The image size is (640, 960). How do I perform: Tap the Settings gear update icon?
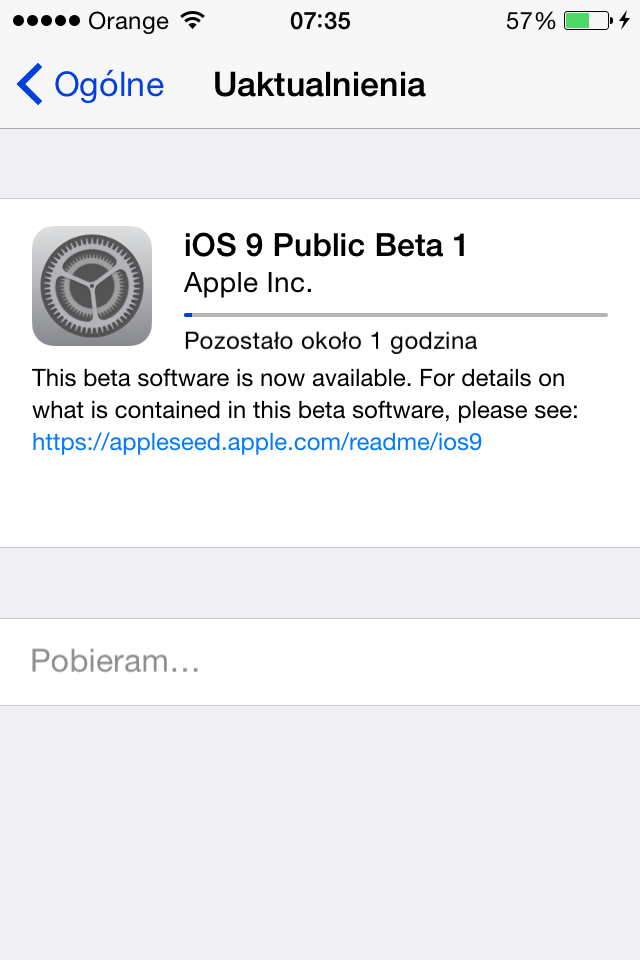click(92, 286)
